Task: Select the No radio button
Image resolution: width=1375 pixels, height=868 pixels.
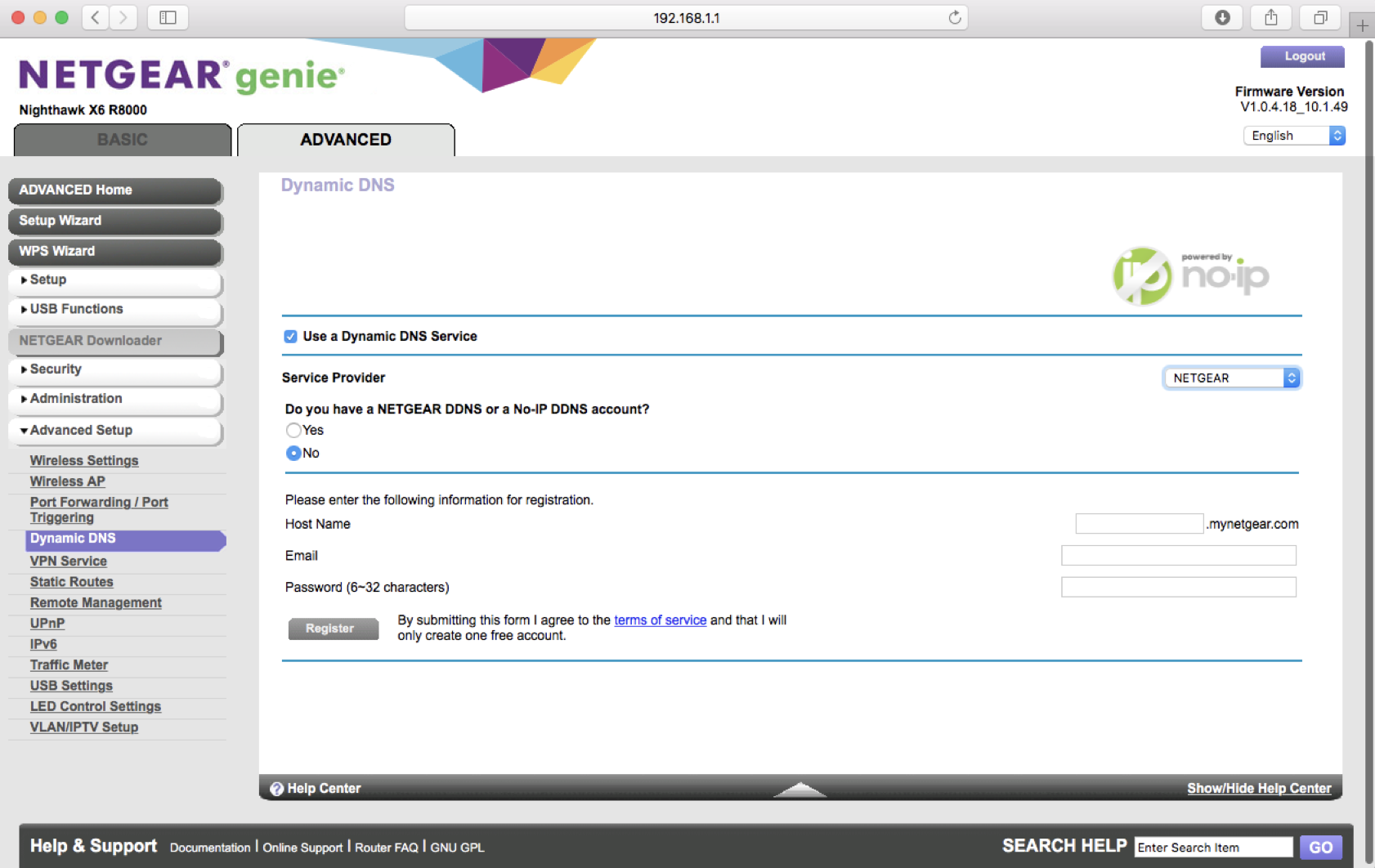Action: (x=293, y=453)
